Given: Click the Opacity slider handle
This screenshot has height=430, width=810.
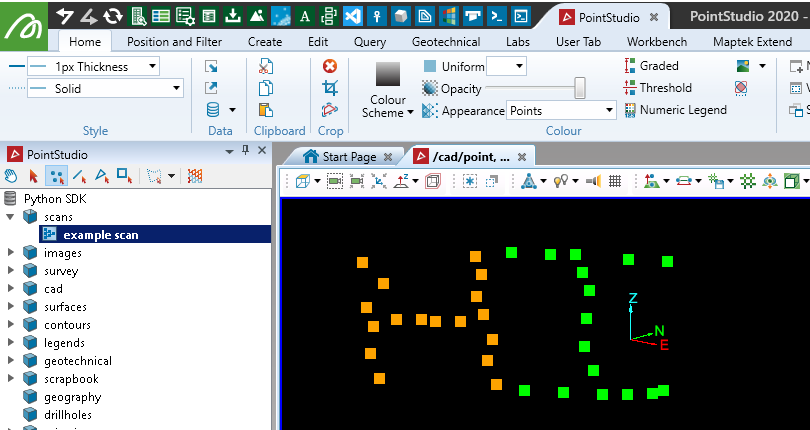Looking at the screenshot, I should (x=580, y=88).
